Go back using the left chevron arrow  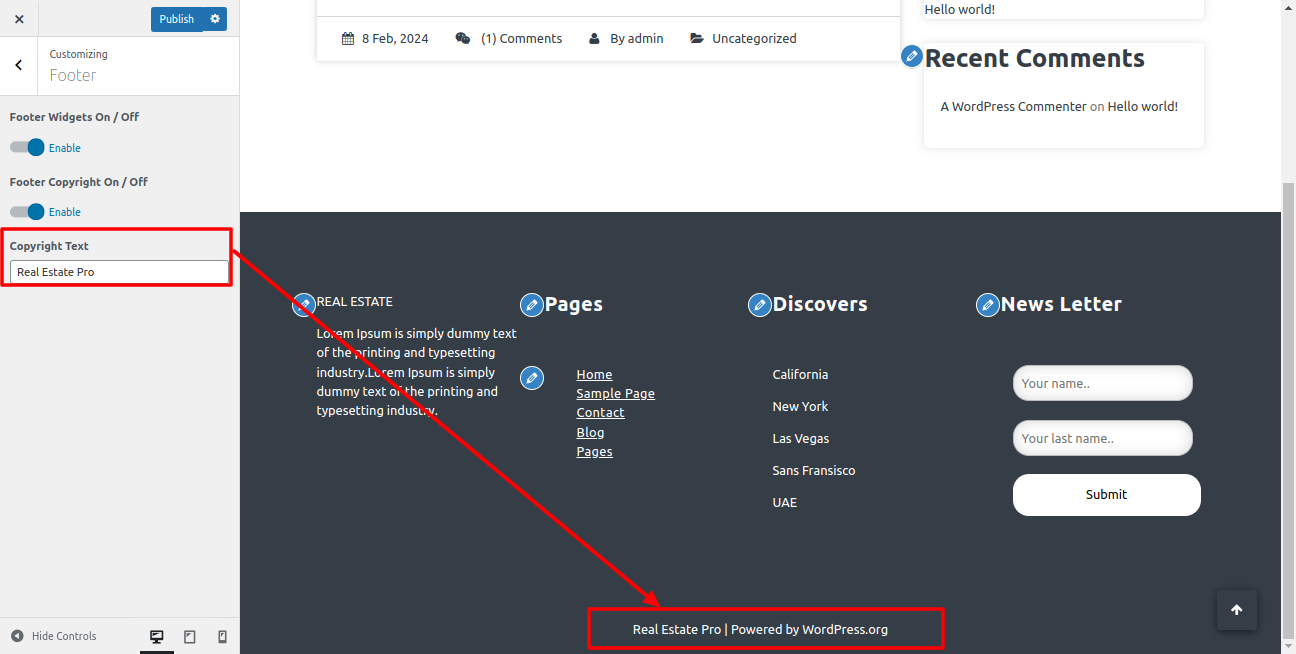coord(19,66)
